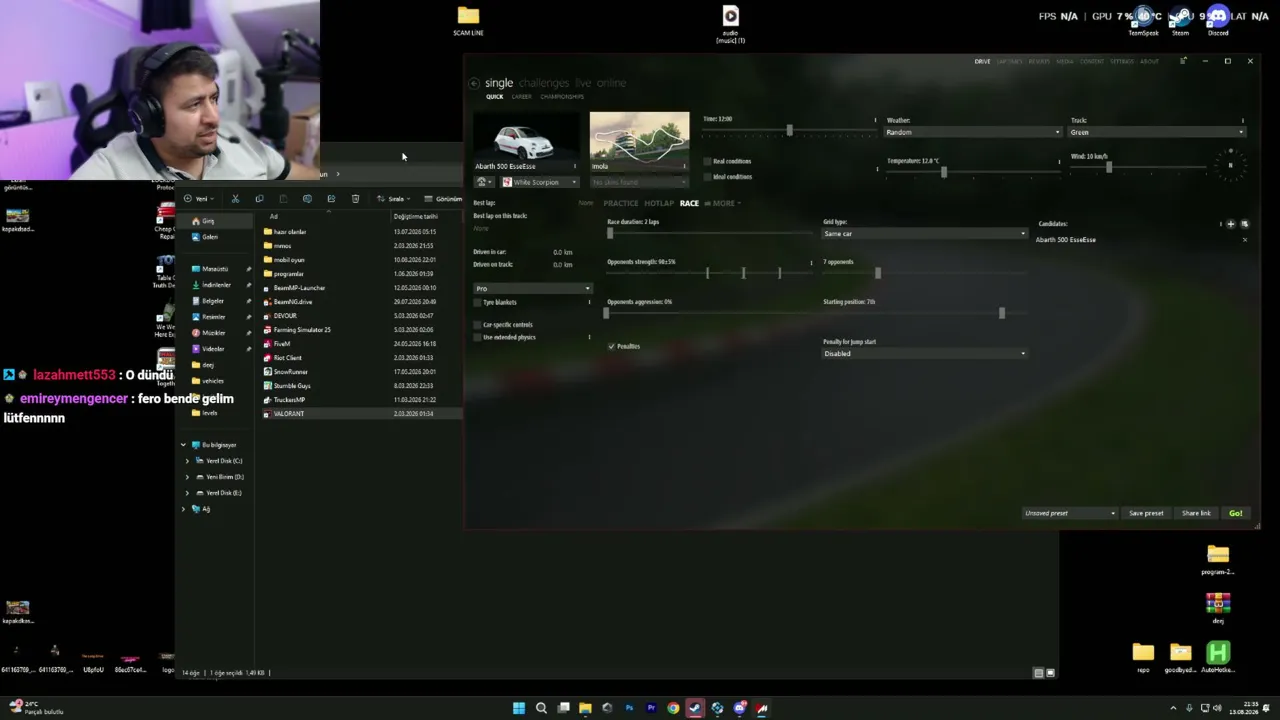The image size is (1280, 720).
Task: Open İndirilenler in Explorer sidebar
Action: [216, 285]
